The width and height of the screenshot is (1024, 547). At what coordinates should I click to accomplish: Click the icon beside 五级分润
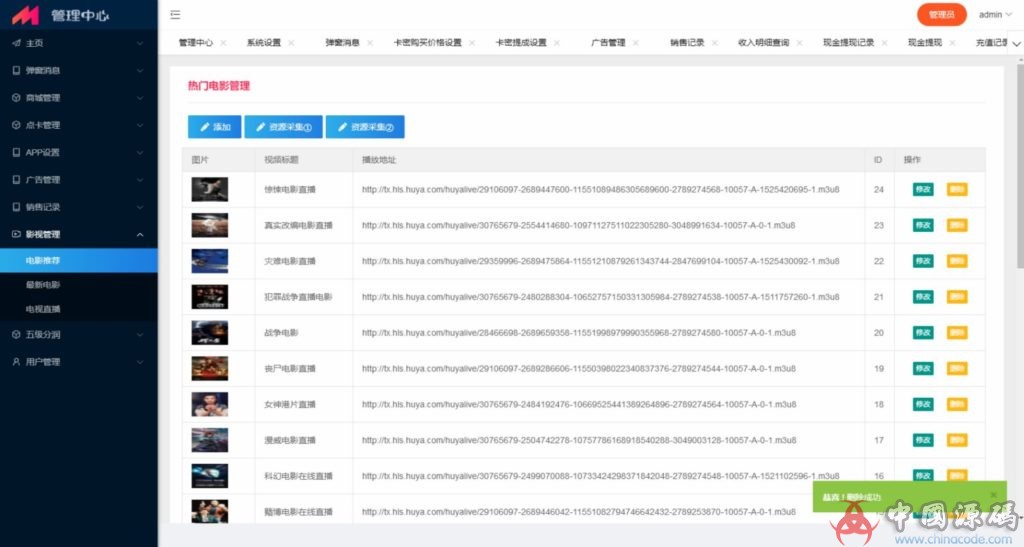(x=16, y=334)
